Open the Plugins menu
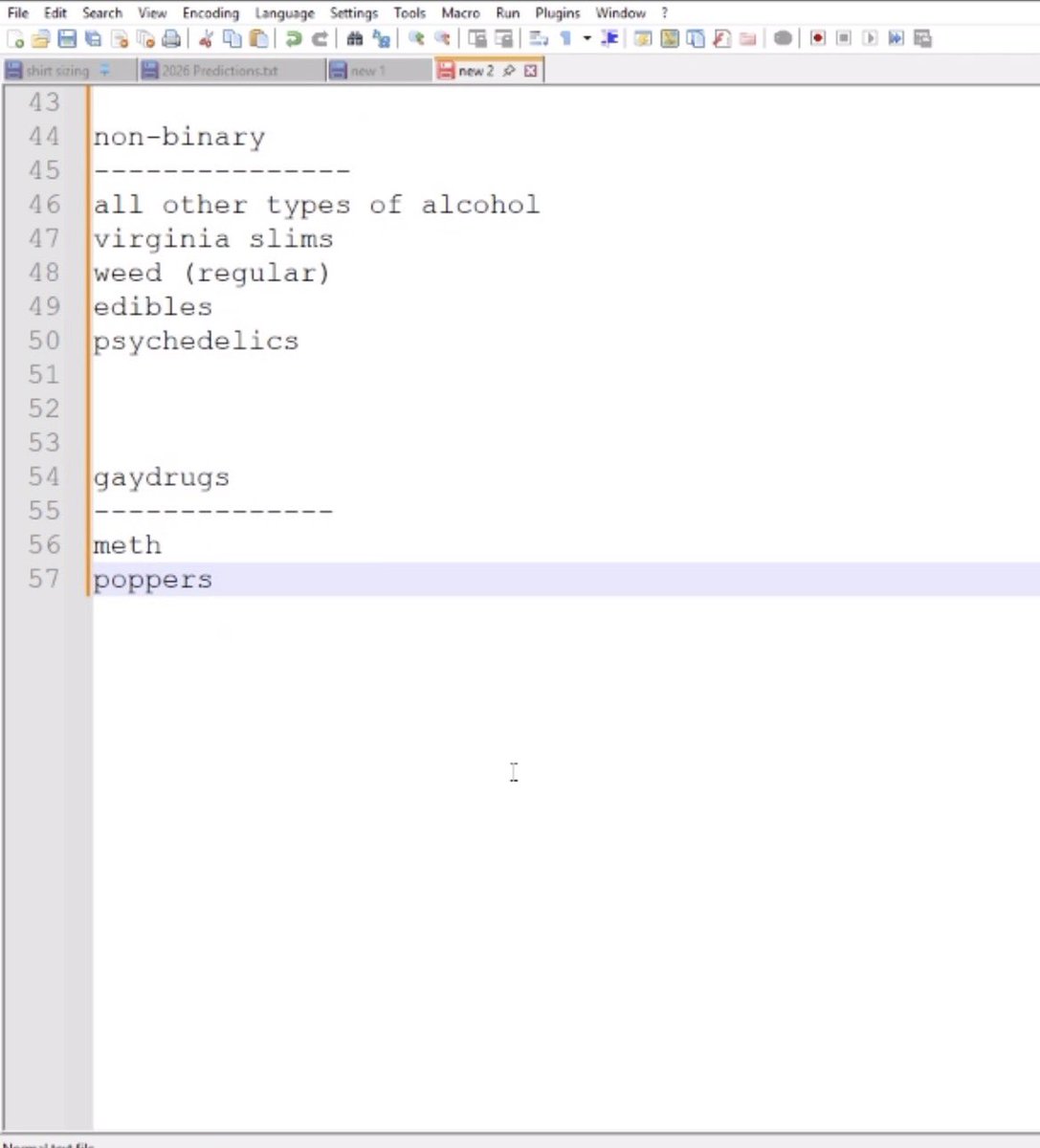The width and height of the screenshot is (1040, 1148). [557, 13]
